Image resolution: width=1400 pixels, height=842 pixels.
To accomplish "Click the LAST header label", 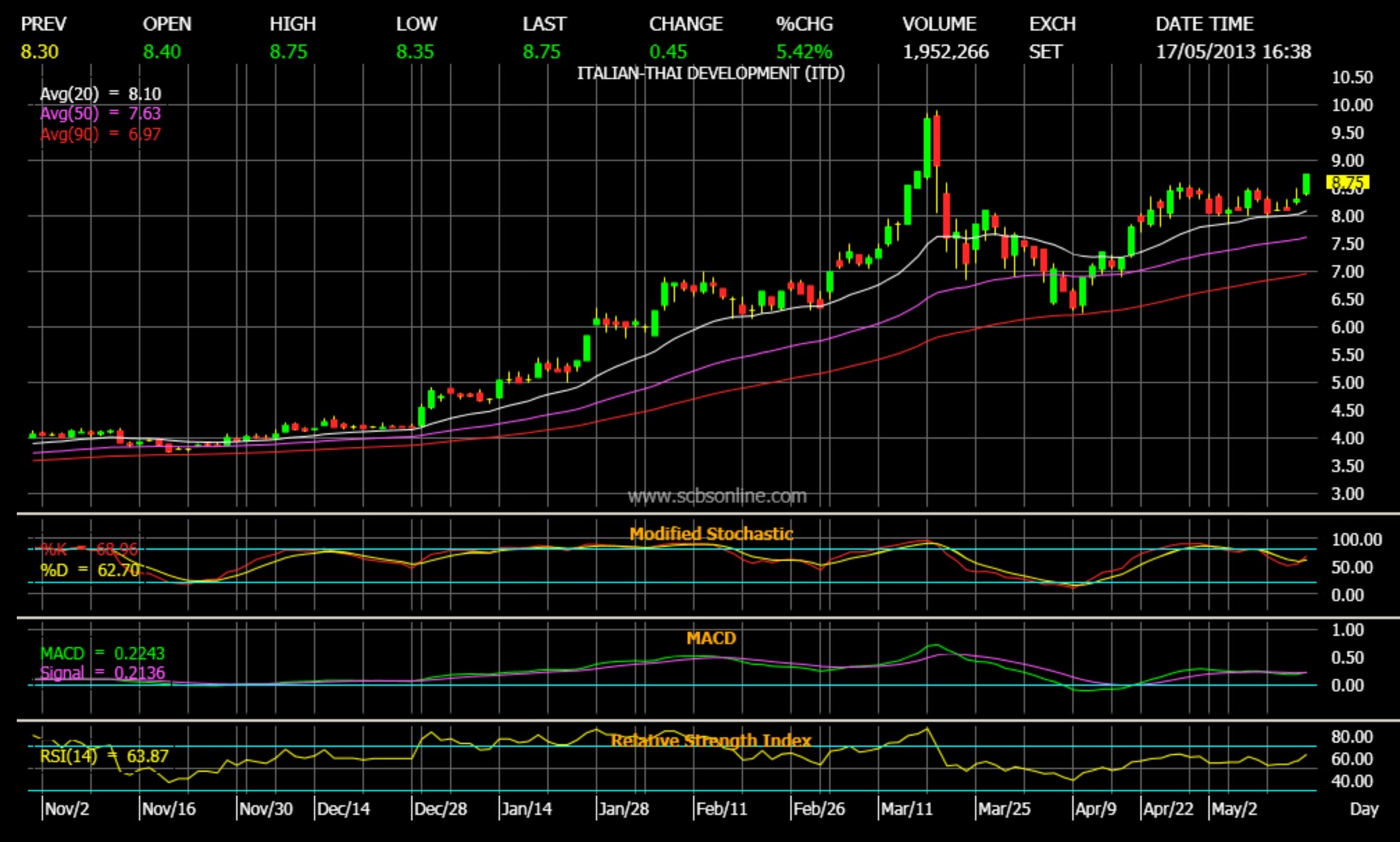I will point(544,24).
